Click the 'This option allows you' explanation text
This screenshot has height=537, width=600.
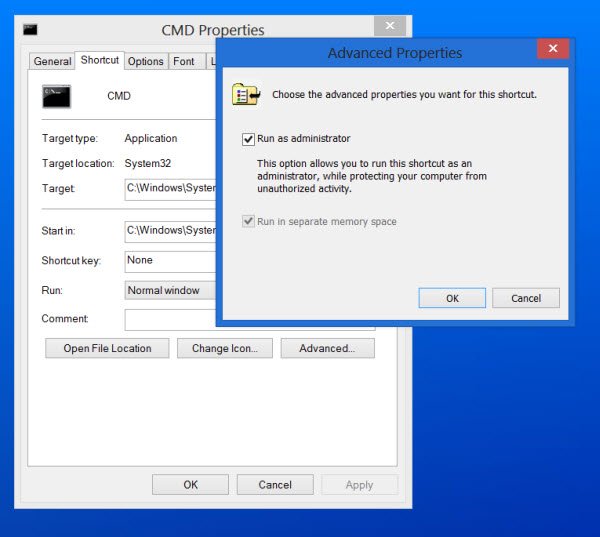[372, 176]
